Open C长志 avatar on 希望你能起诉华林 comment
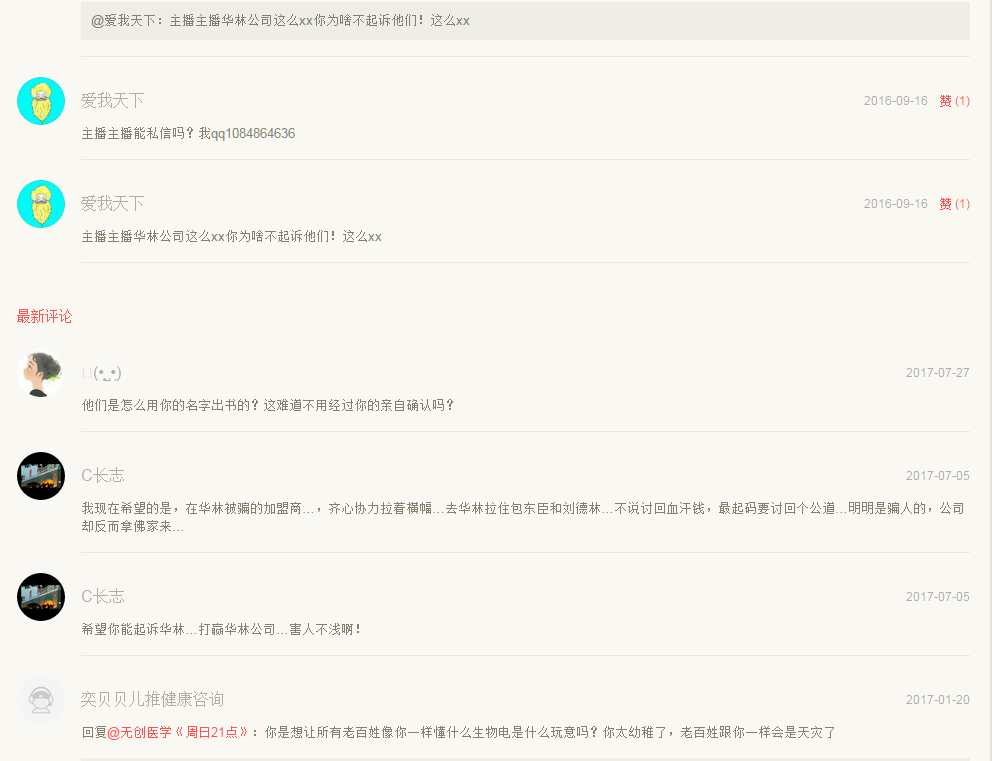The height and width of the screenshot is (761, 992). (x=41, y=597)
